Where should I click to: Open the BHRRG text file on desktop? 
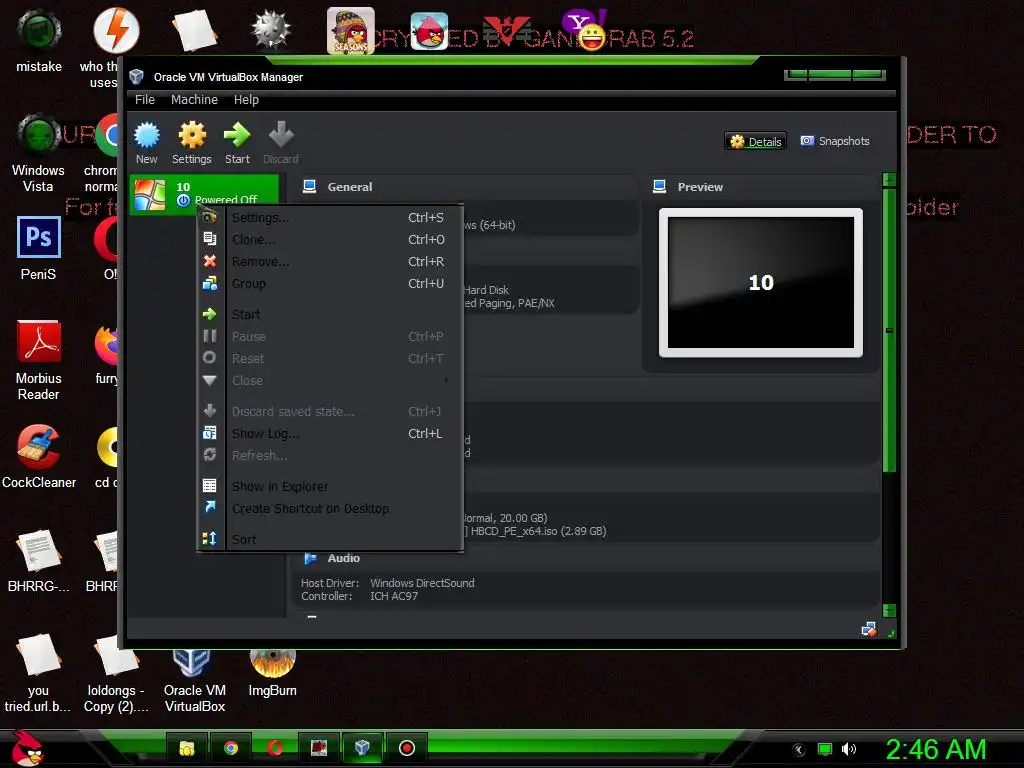click(39, 562)
